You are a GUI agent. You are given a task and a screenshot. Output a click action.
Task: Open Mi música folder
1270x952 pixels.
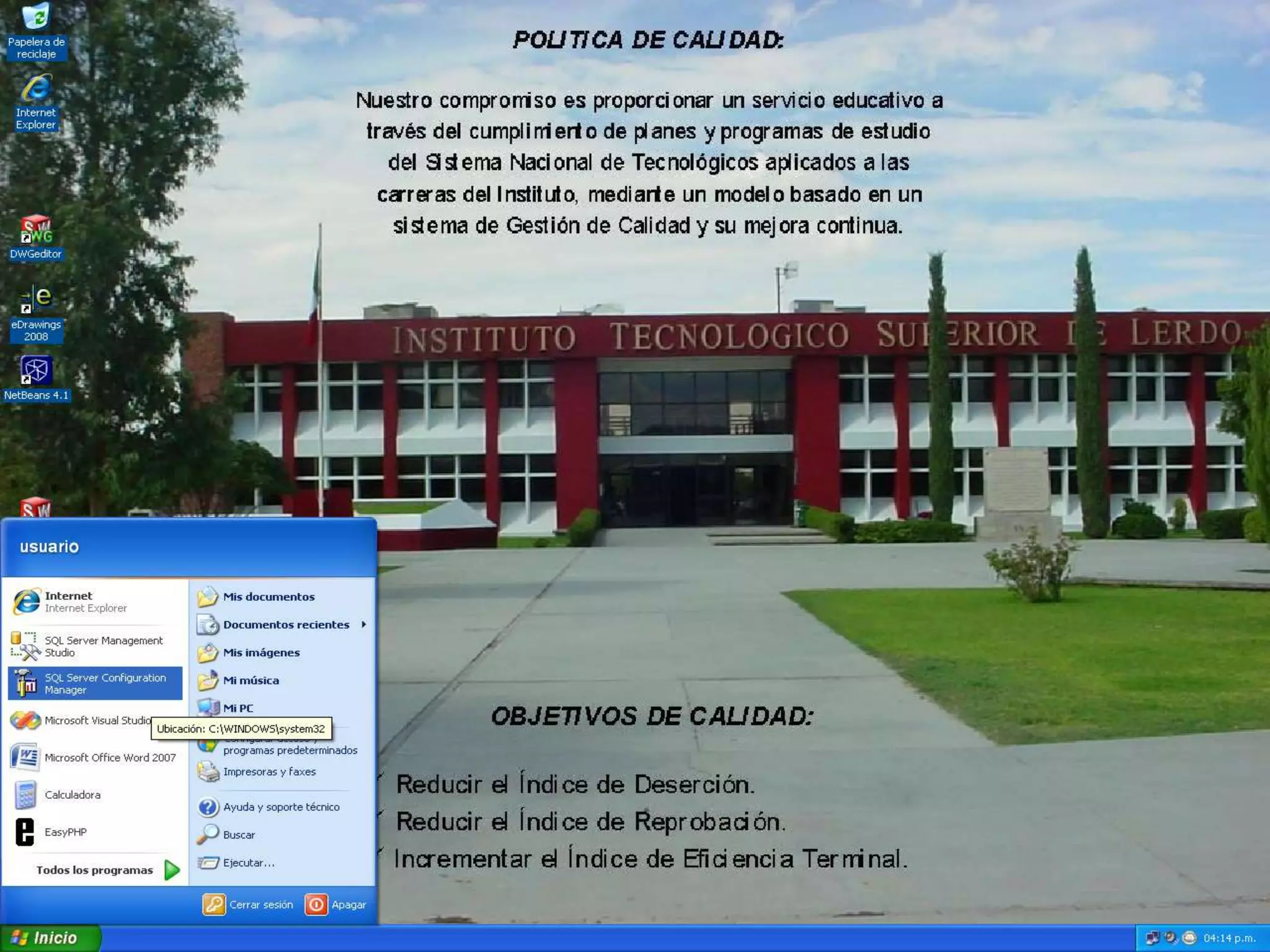tap(251, 680)
